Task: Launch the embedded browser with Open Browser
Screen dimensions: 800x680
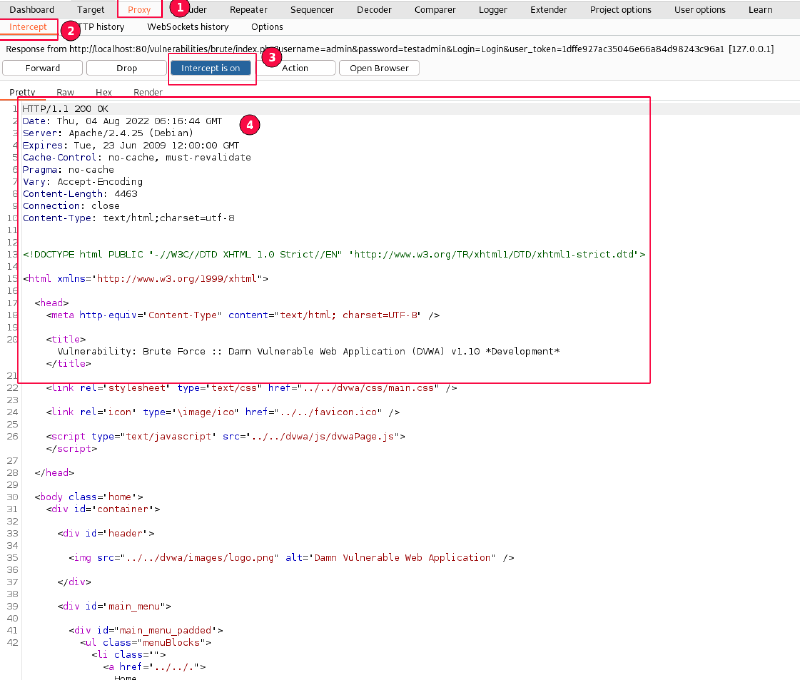Action: point(379,68)
